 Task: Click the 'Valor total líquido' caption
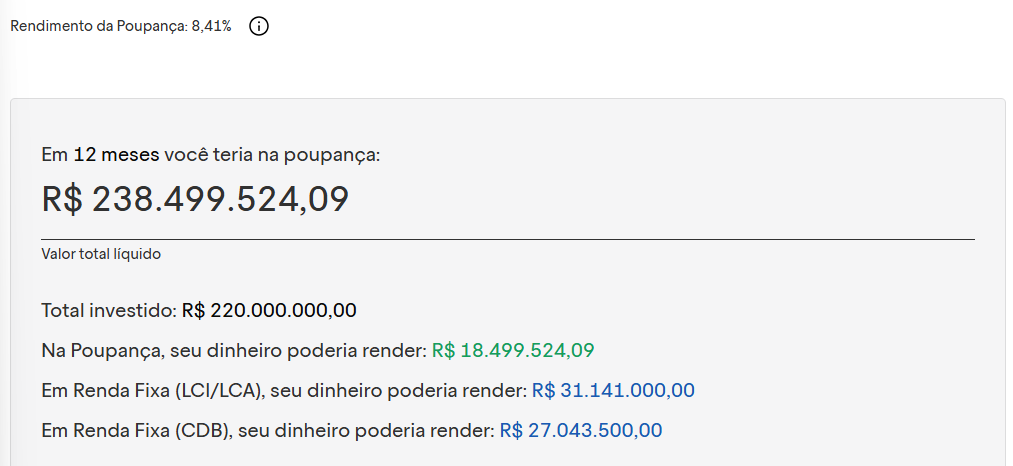tap(101, 254)
